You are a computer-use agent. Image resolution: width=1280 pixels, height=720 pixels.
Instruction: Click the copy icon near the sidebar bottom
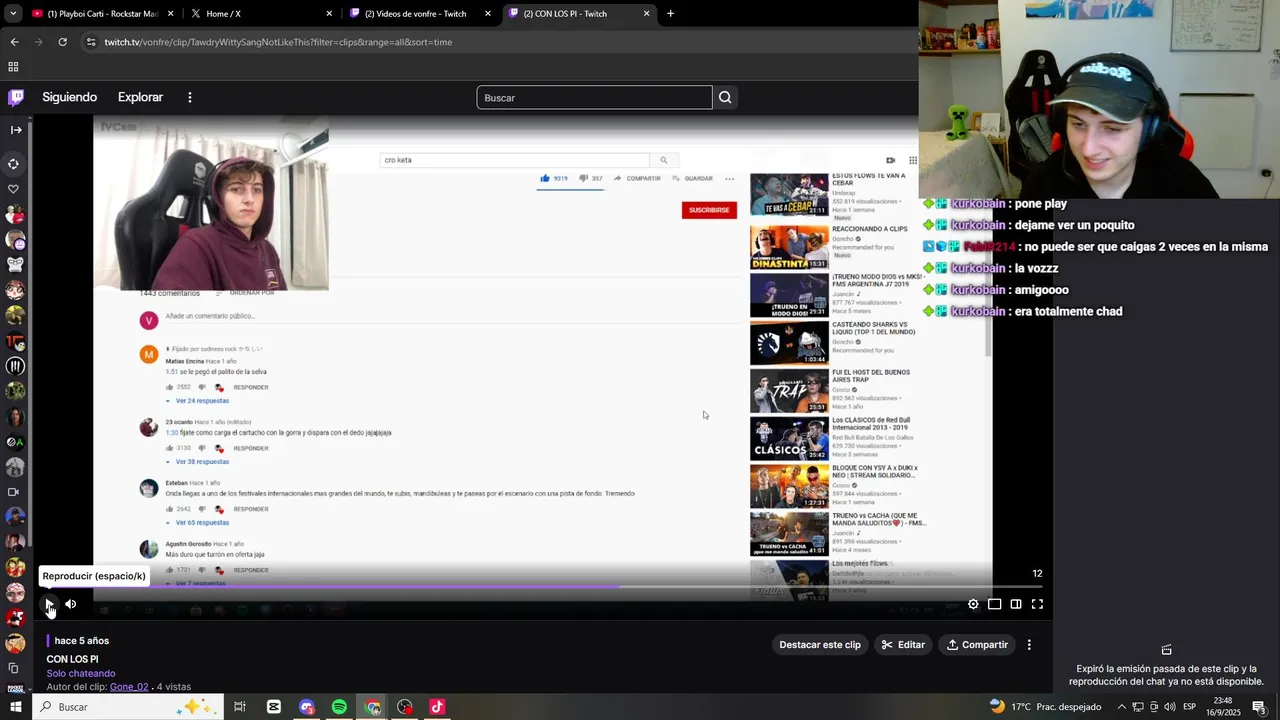pyautogui.click(x=13, y=668)
